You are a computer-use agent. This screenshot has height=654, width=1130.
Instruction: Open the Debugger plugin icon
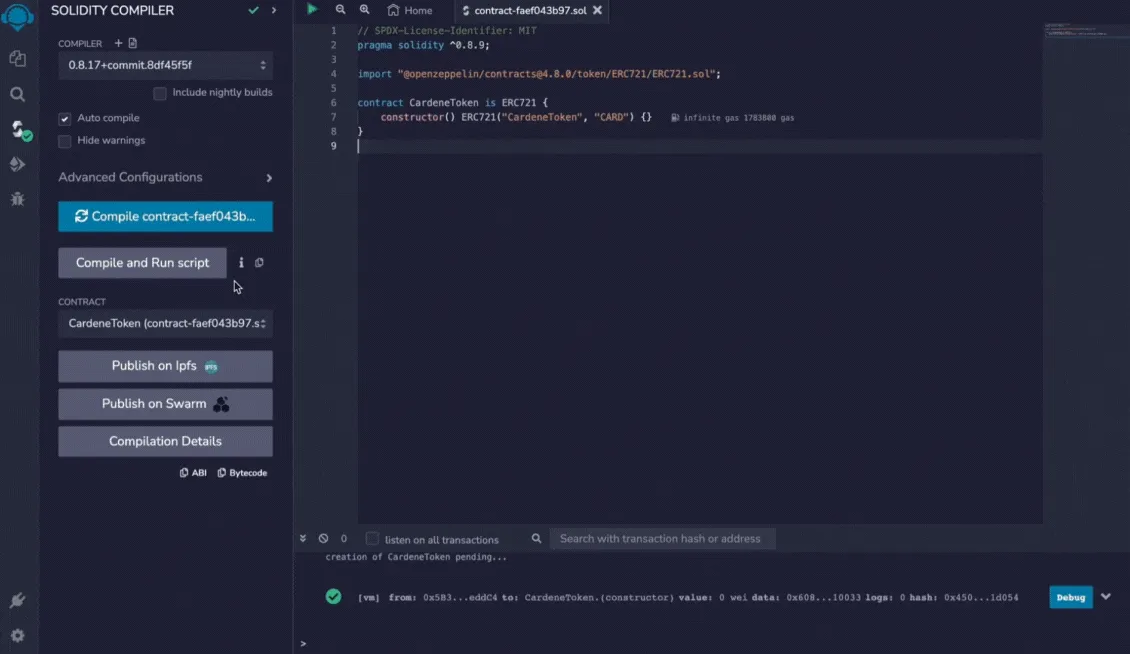pyautogui.click(x=17, y=199)
